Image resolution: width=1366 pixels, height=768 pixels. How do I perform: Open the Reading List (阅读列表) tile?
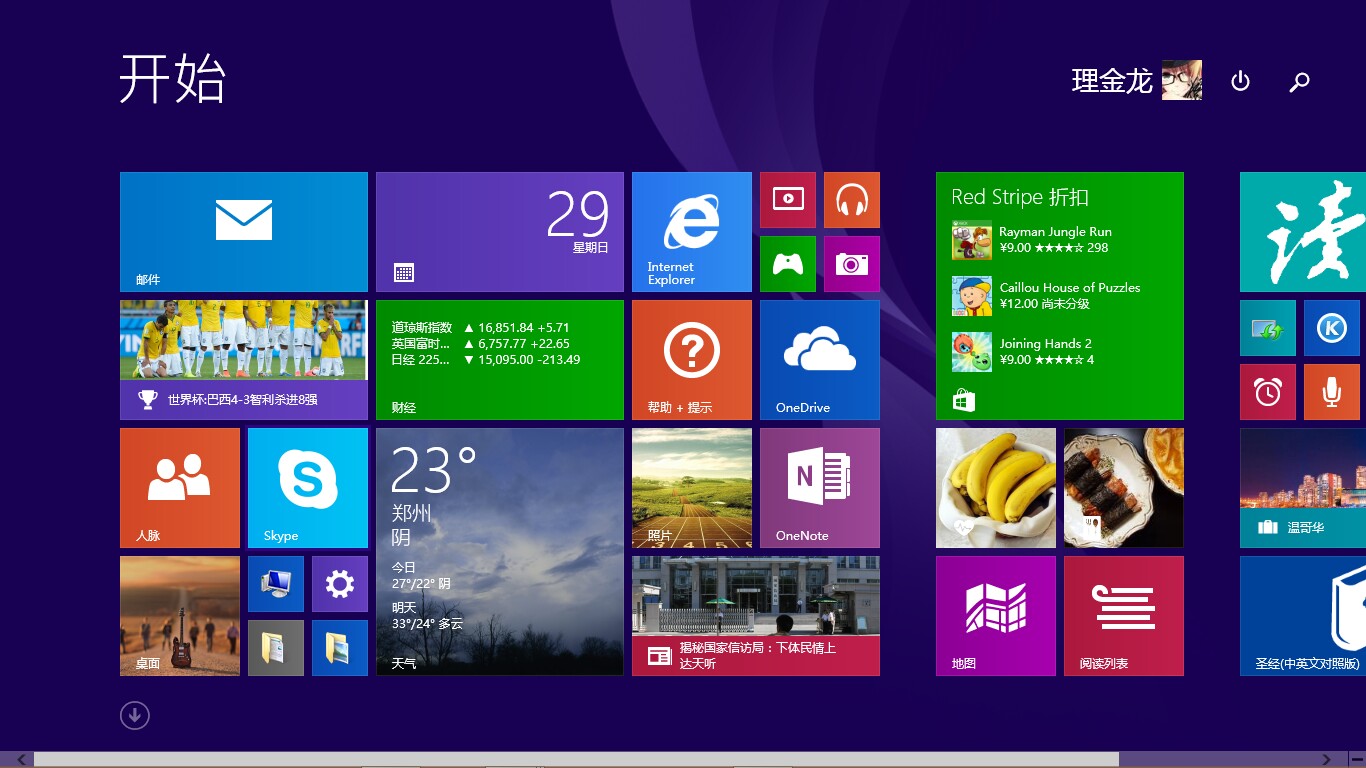pyautogui.click(x=1124, y=616)
